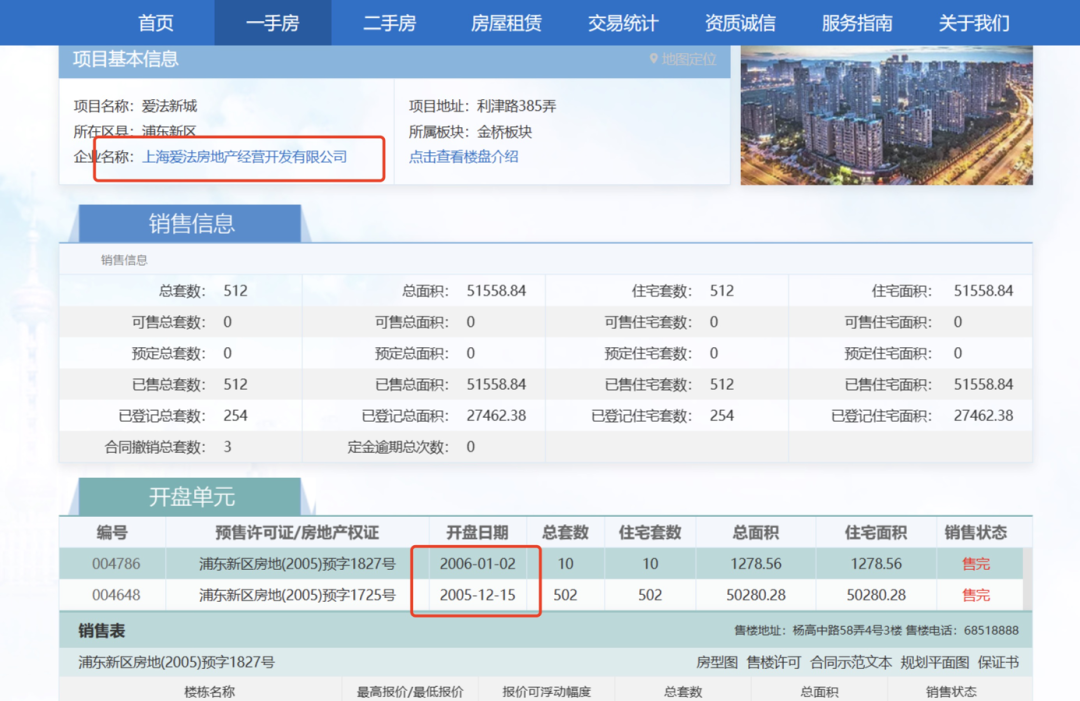Open the 上海爱法房地产经营开发有限公司 company link

[x=245, y=157]
